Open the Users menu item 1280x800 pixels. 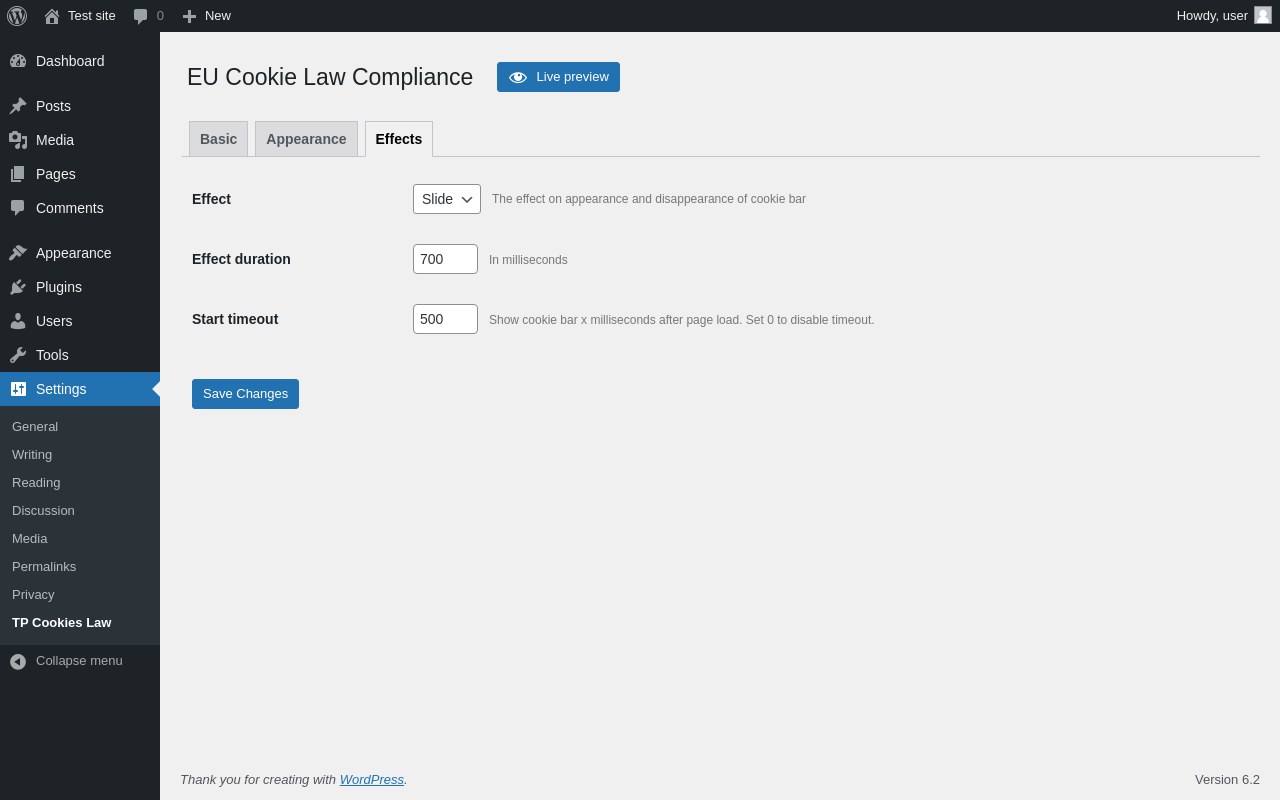(80, 321)
